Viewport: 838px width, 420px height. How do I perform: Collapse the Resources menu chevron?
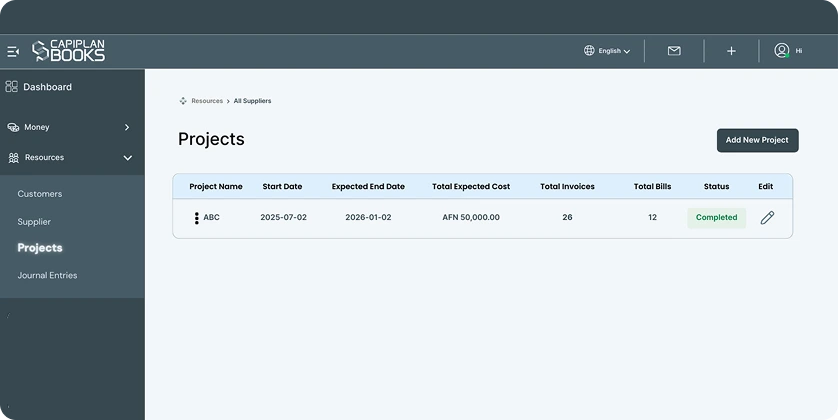coord(128,158)
